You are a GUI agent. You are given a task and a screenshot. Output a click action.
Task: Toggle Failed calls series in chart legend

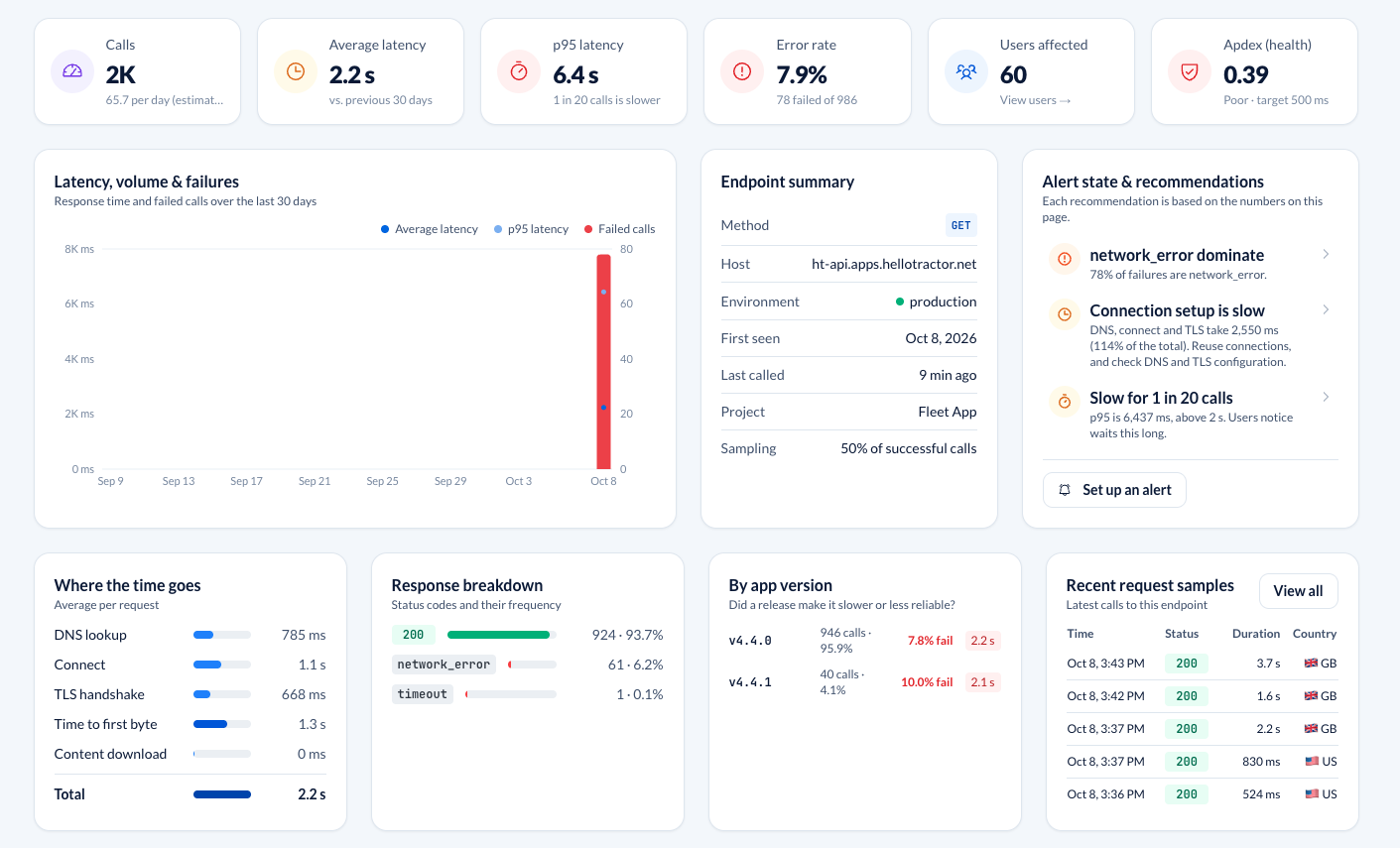tap(620, 229)
